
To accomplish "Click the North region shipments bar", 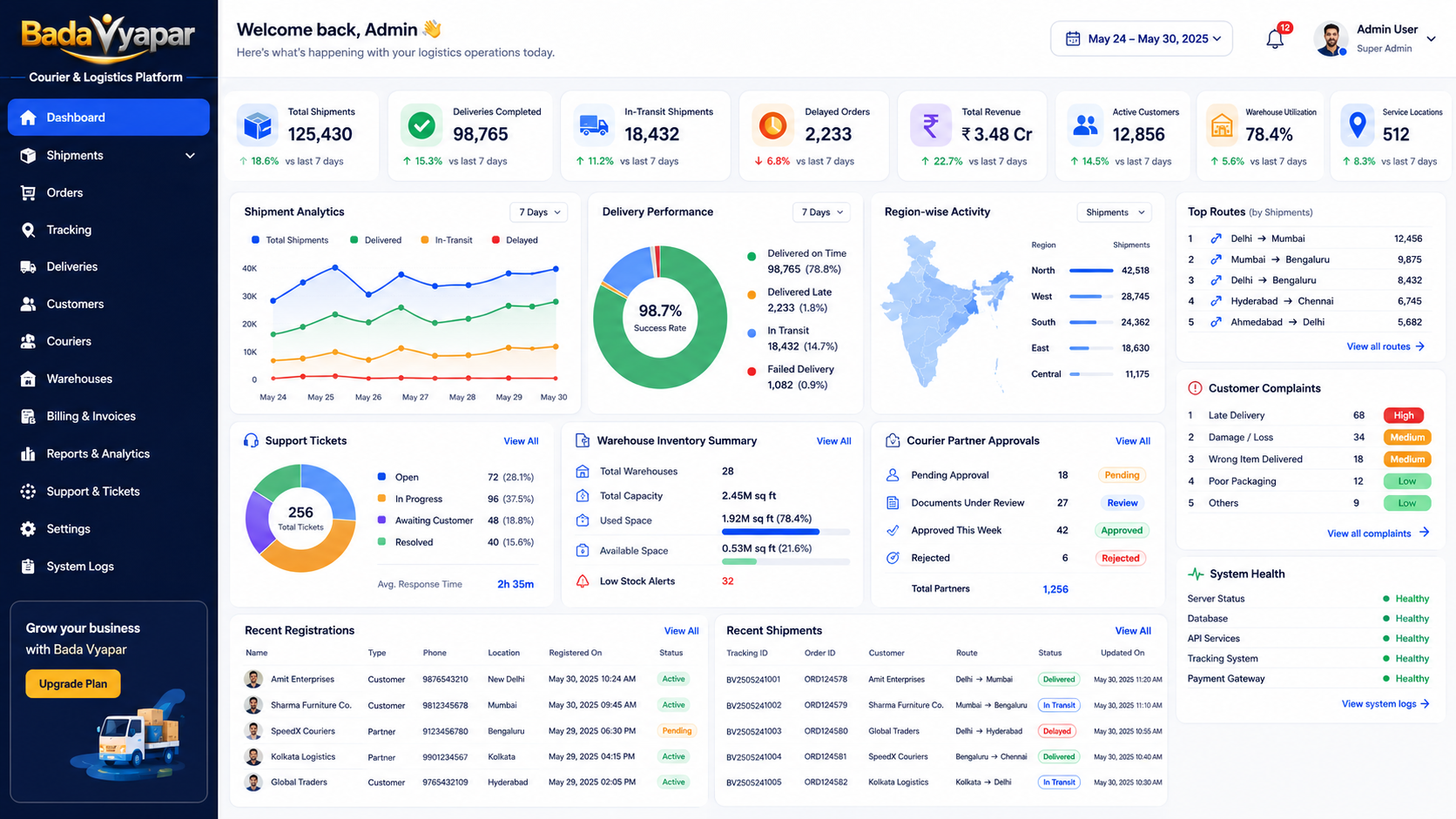I will pyautogui.click(x=1091, y=271).
